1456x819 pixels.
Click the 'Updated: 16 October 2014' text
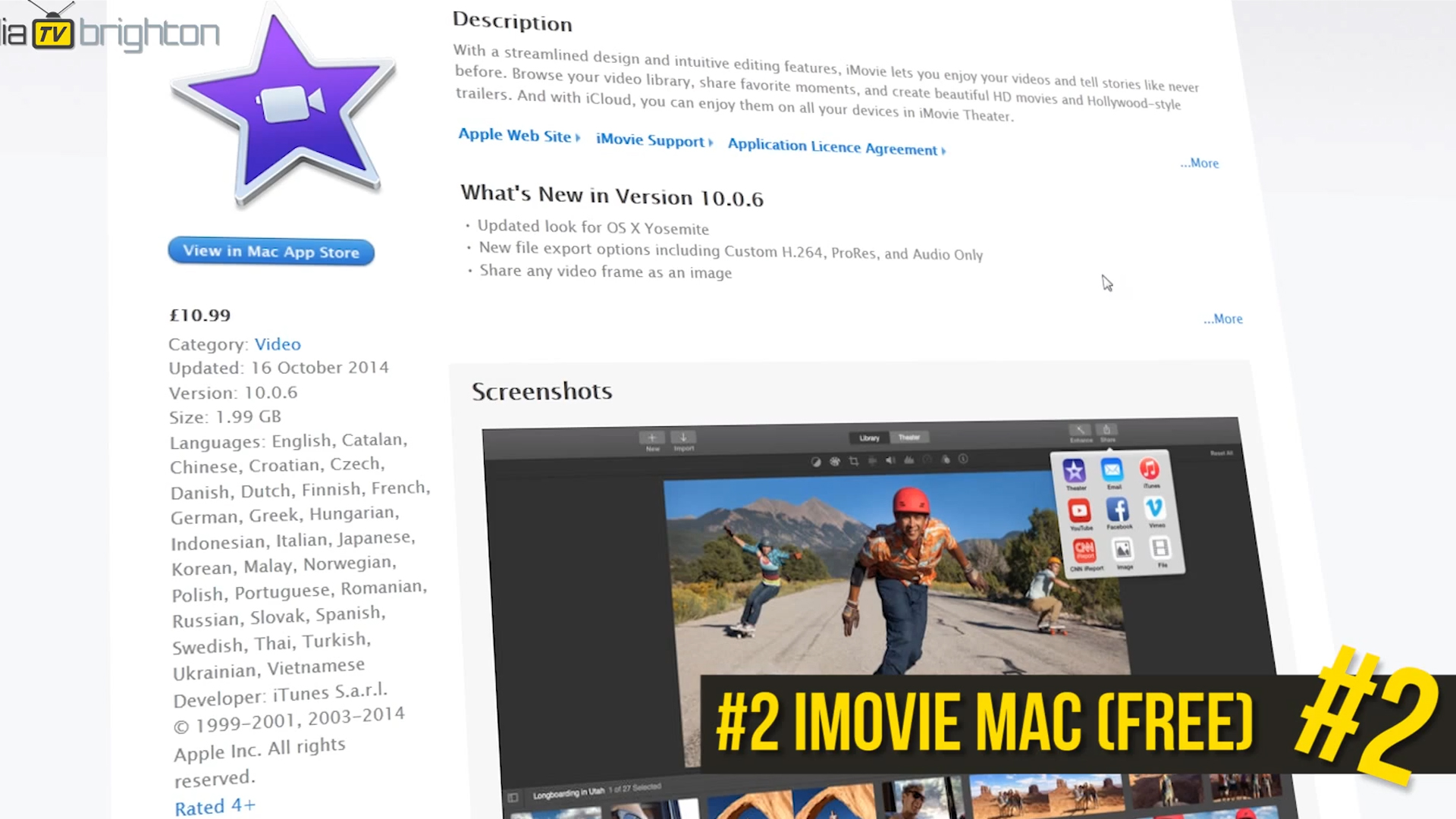(x=278, y=368)
